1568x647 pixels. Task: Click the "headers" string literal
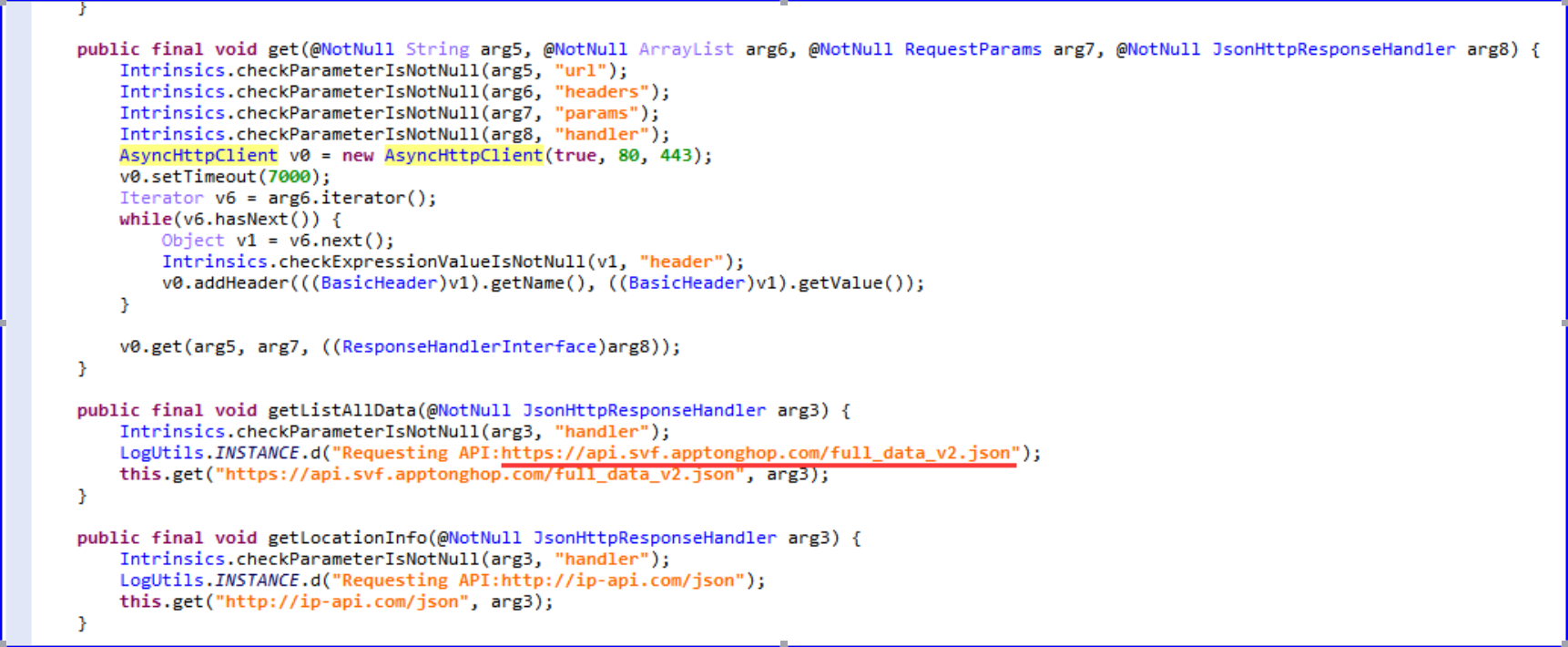pyautogui.click(x=601, y=92)
